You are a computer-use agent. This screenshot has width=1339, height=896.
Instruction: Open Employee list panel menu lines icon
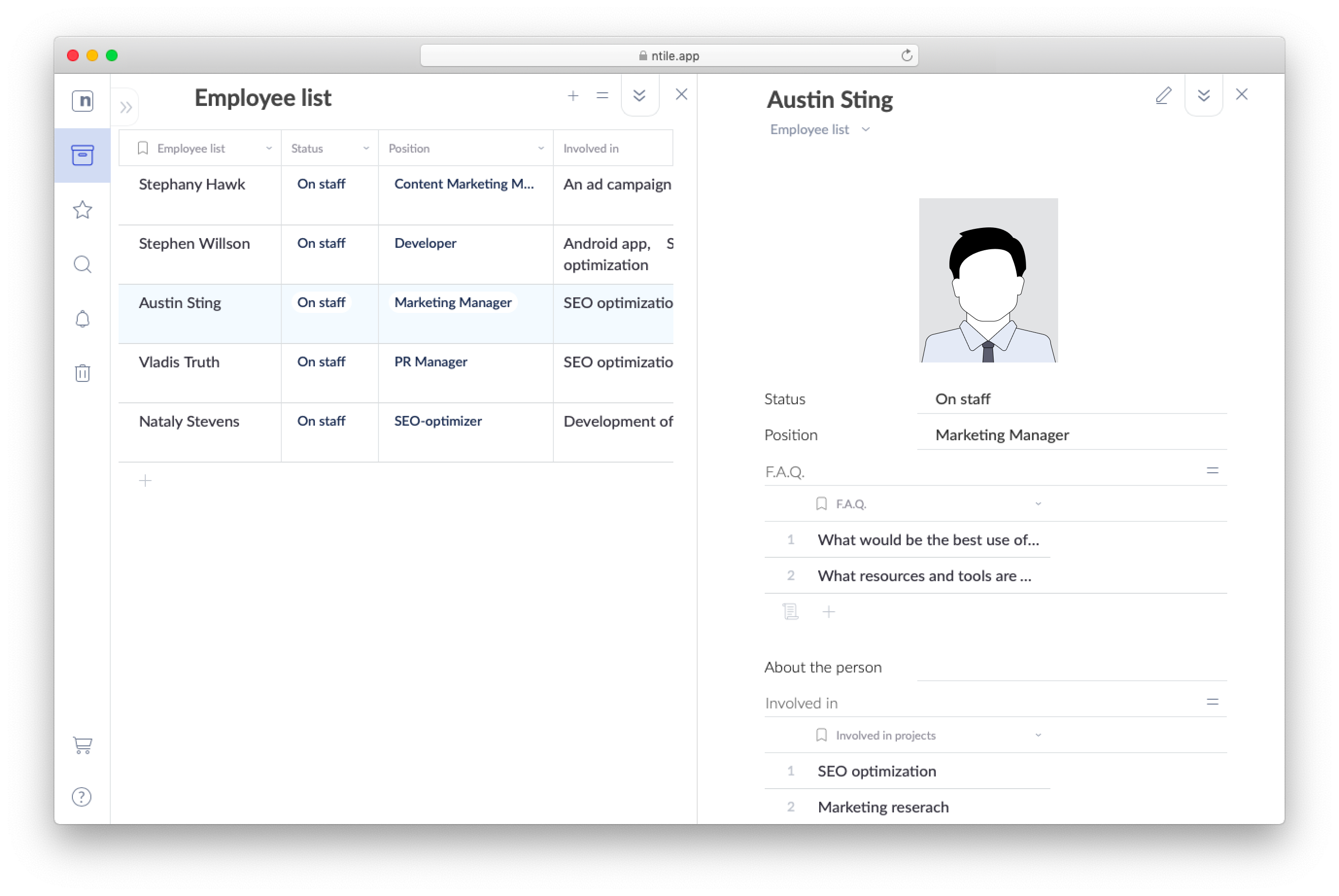[x=602, y=95]
